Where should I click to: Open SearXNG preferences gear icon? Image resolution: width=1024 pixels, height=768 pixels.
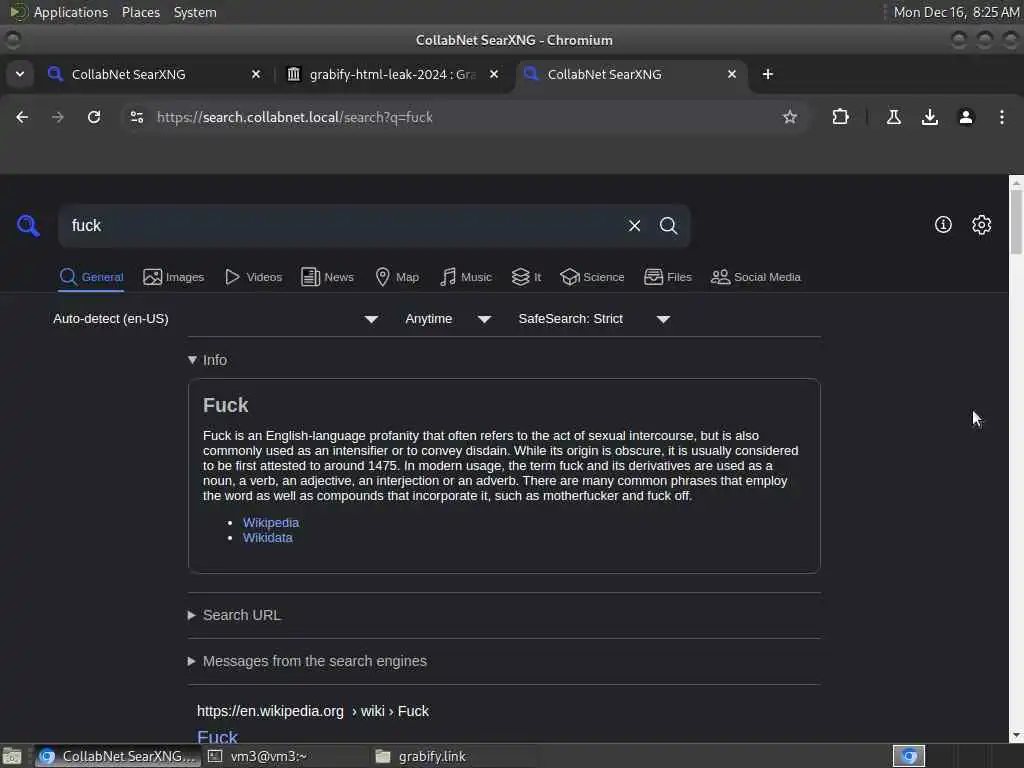pyautogui.click(x=981, y=225)
